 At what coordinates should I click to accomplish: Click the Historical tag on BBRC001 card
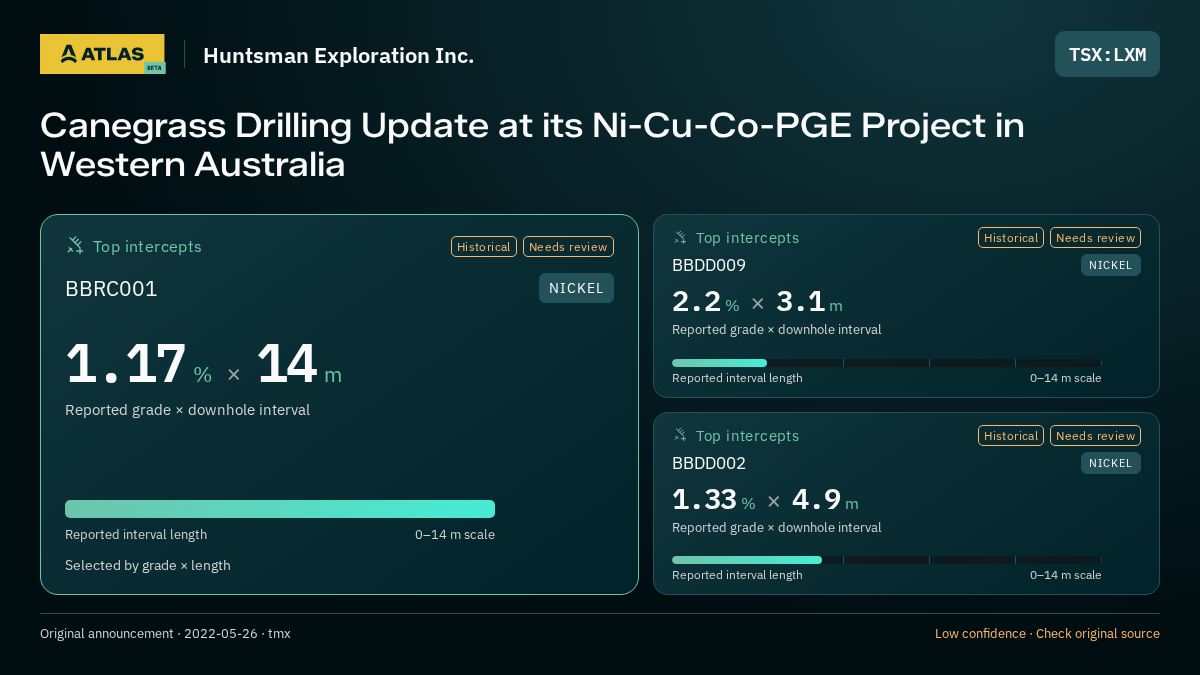484,247
